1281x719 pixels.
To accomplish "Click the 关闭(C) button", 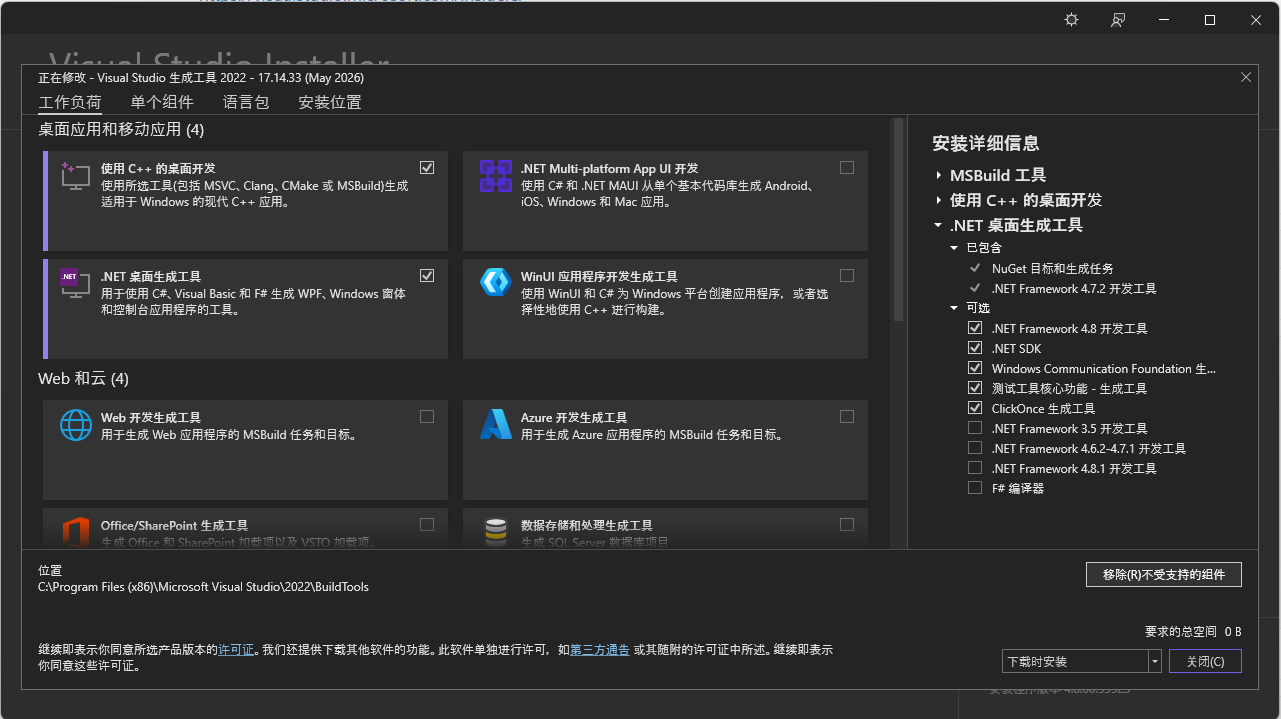I will (1206, 661).
